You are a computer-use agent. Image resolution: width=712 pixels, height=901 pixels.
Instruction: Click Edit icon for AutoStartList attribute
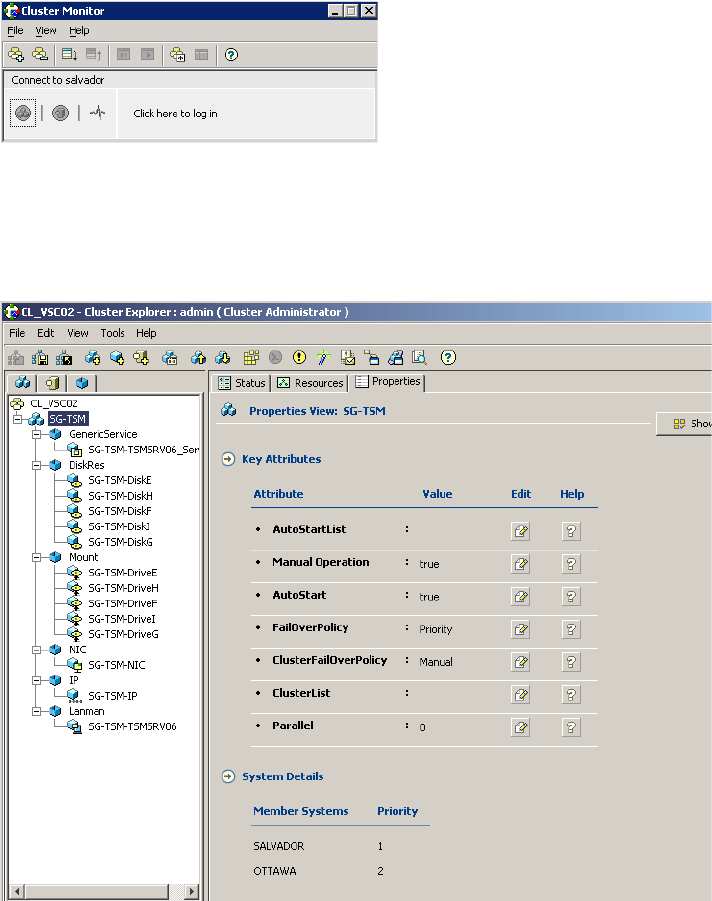click(521, 531)
